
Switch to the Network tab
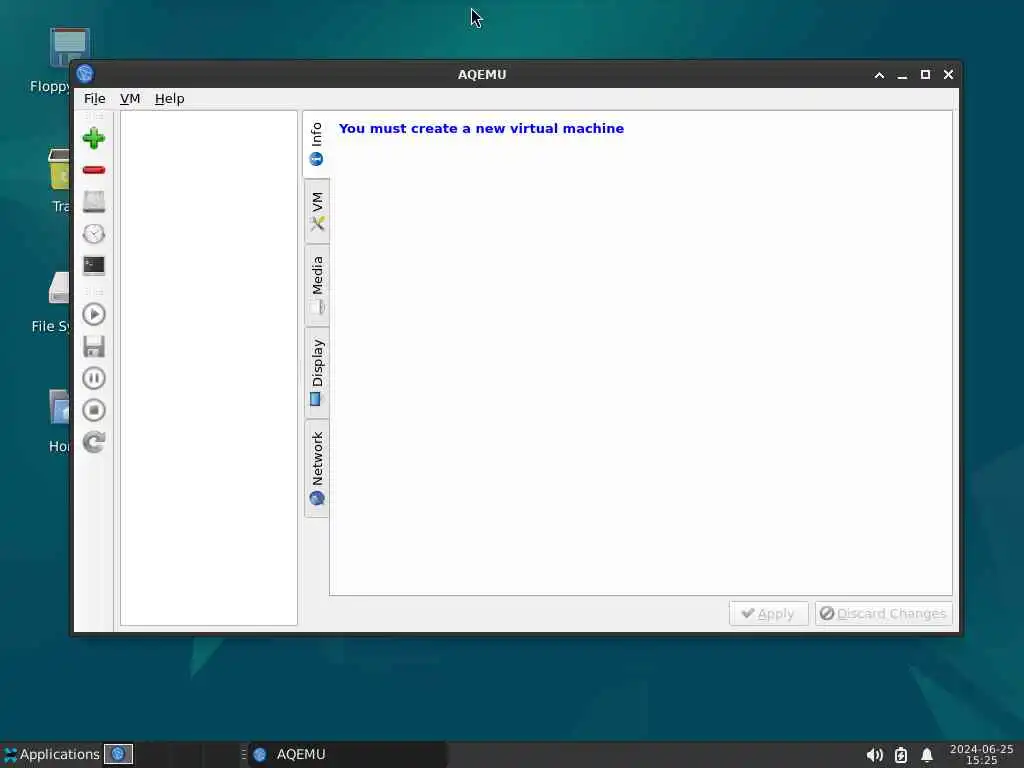tap(317, 468)
